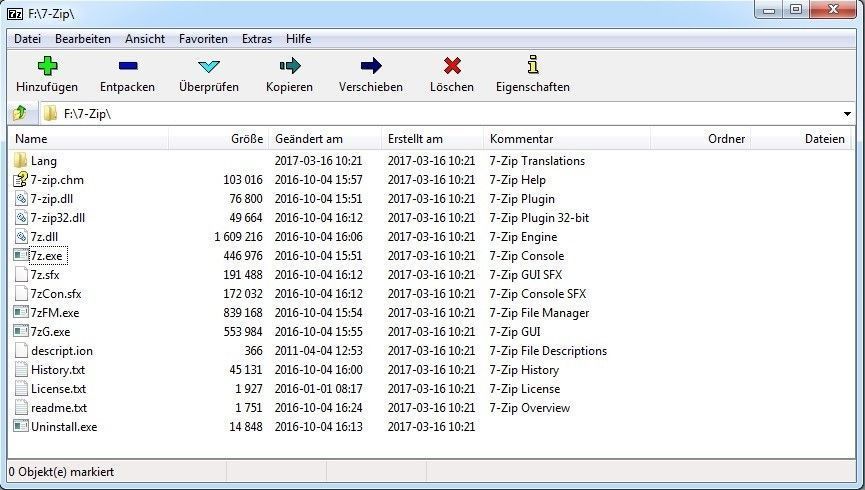Select the Uninstall.exe entry

63,427
